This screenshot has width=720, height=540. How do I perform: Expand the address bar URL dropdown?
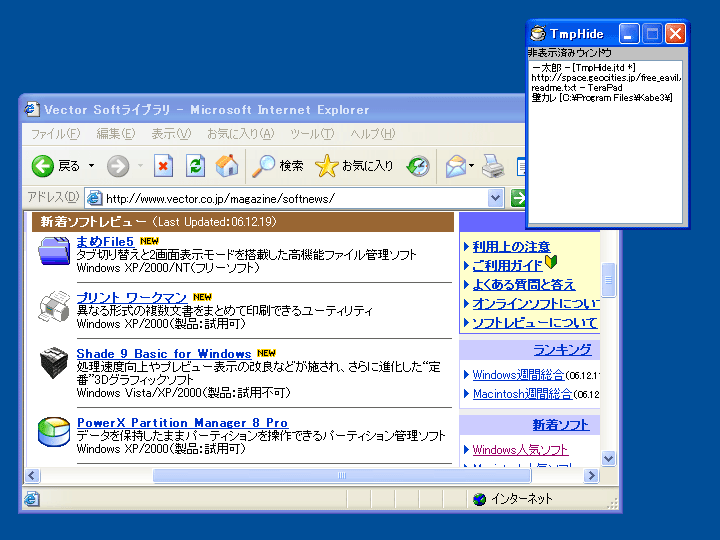click(495, 198)
